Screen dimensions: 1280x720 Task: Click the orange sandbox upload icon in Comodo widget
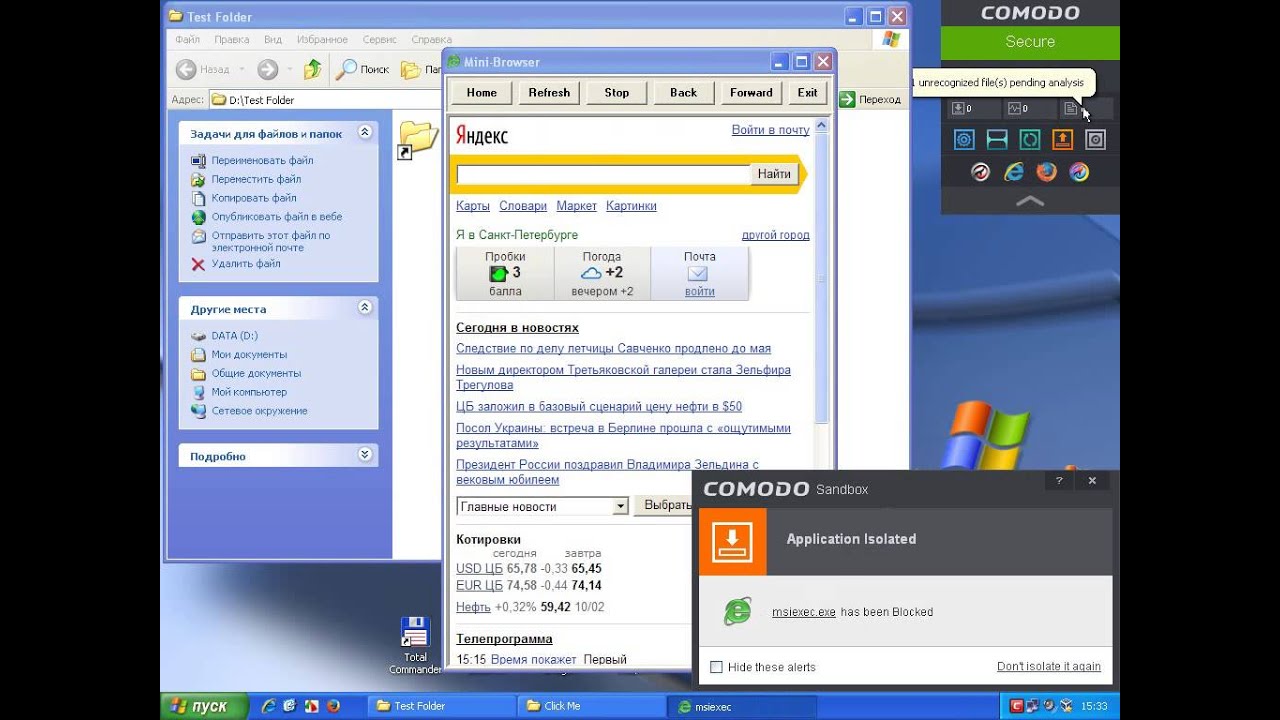(1063, 140)
